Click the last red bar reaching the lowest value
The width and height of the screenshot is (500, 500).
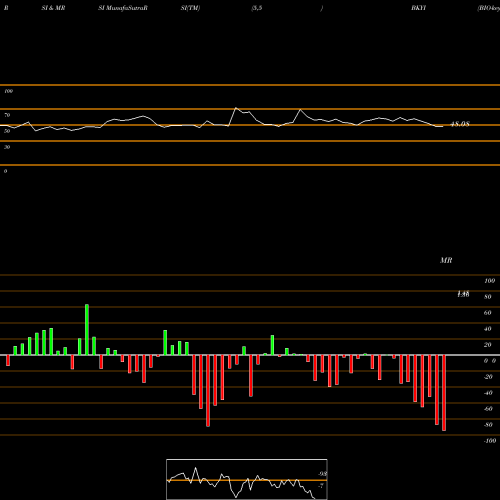[x=444, y=393]
